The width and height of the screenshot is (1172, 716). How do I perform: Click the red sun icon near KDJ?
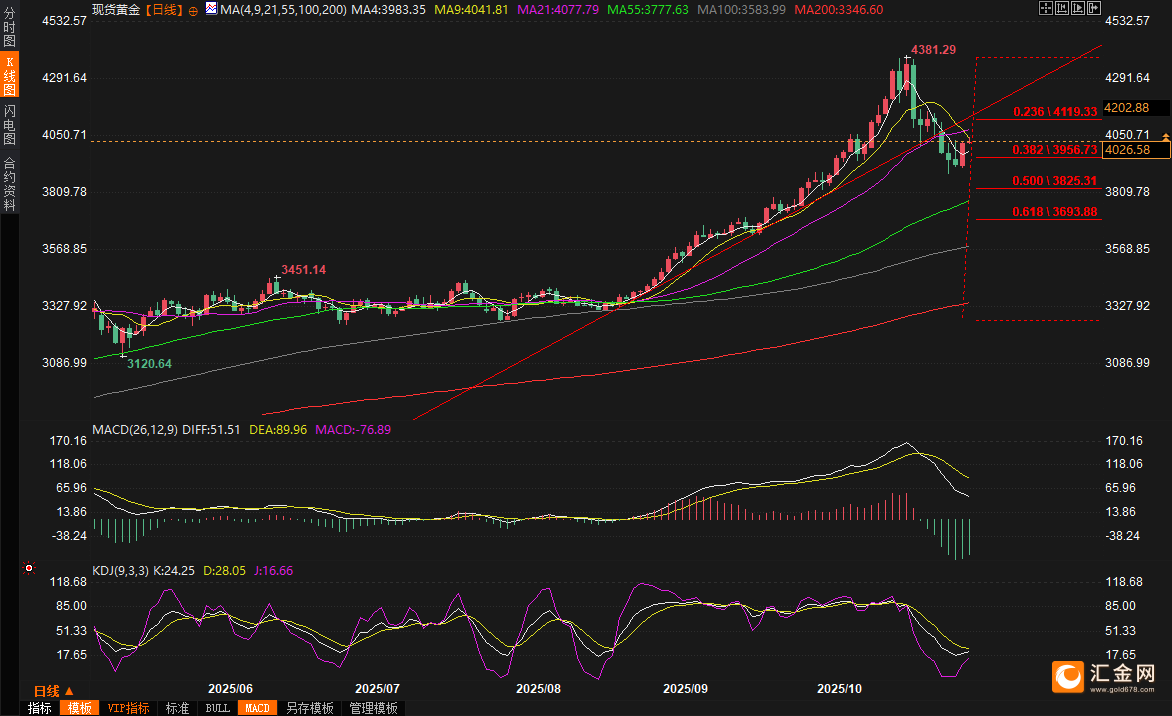(29, 569)
